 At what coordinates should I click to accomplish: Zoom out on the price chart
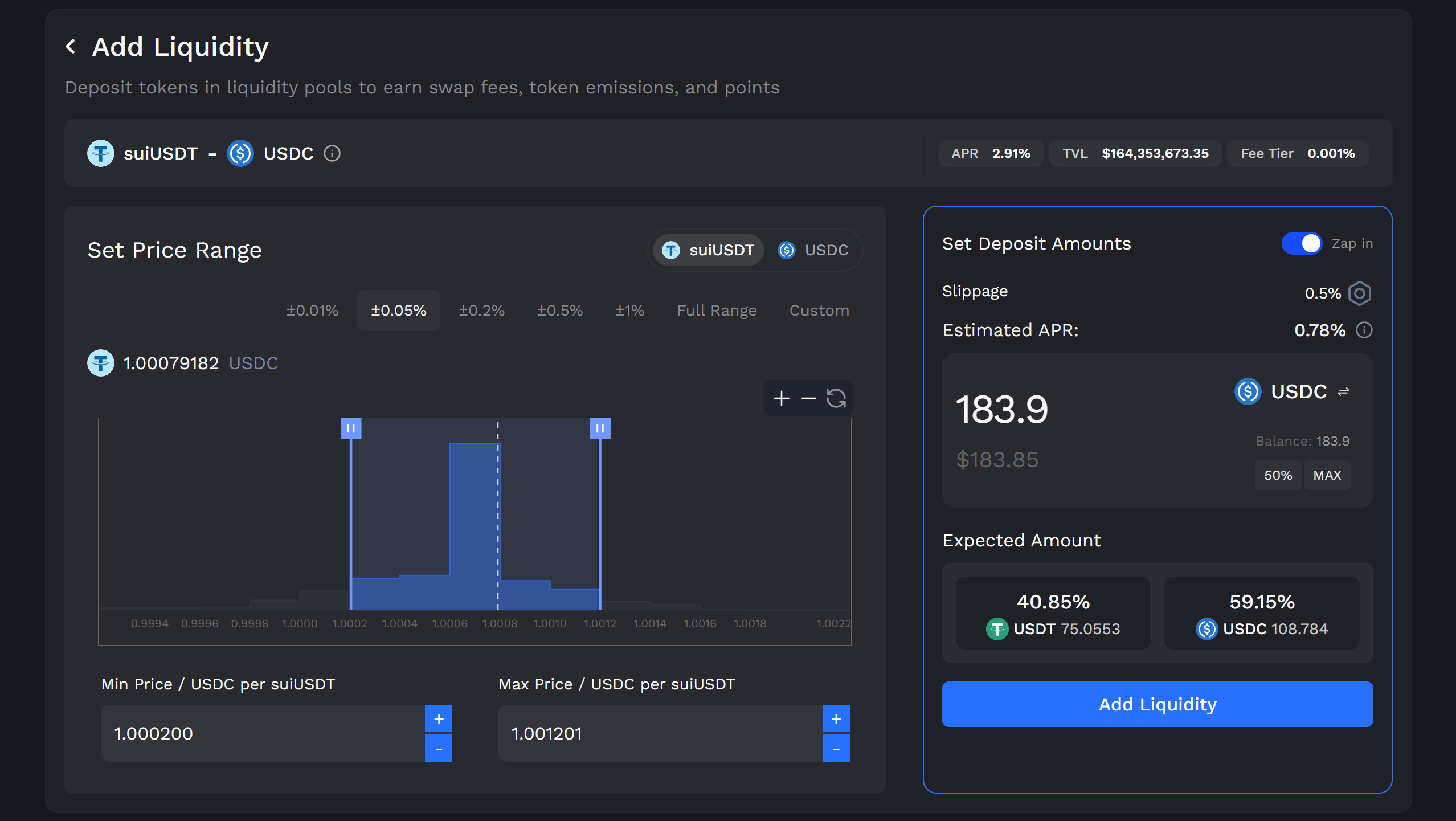point(808,398)
